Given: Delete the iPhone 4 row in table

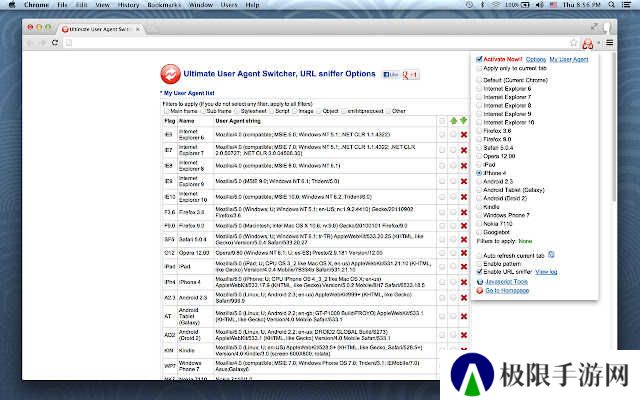Looking at the screenshot, I should coord(464,282).
